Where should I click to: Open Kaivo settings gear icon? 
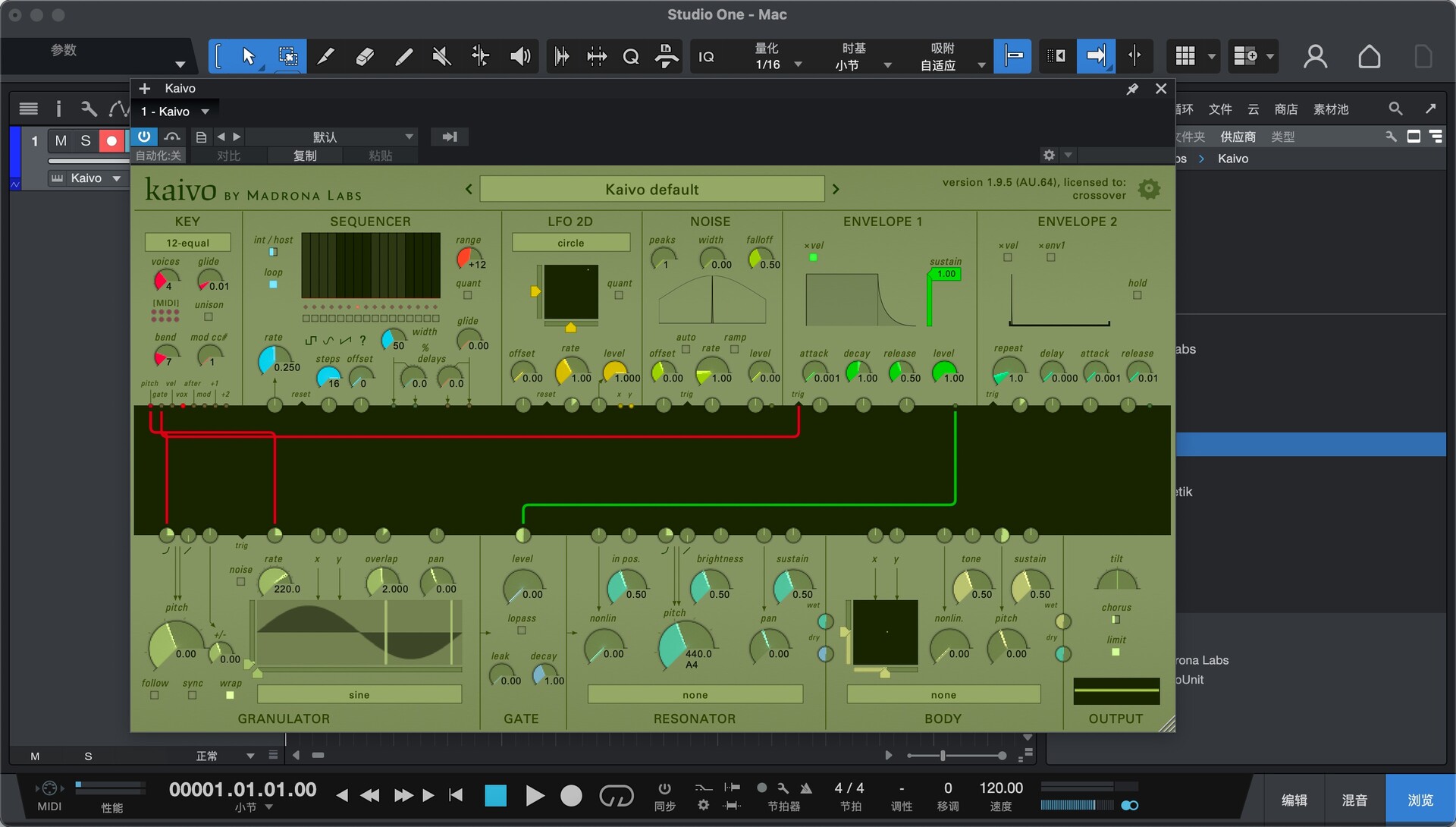pos(1149,188)
